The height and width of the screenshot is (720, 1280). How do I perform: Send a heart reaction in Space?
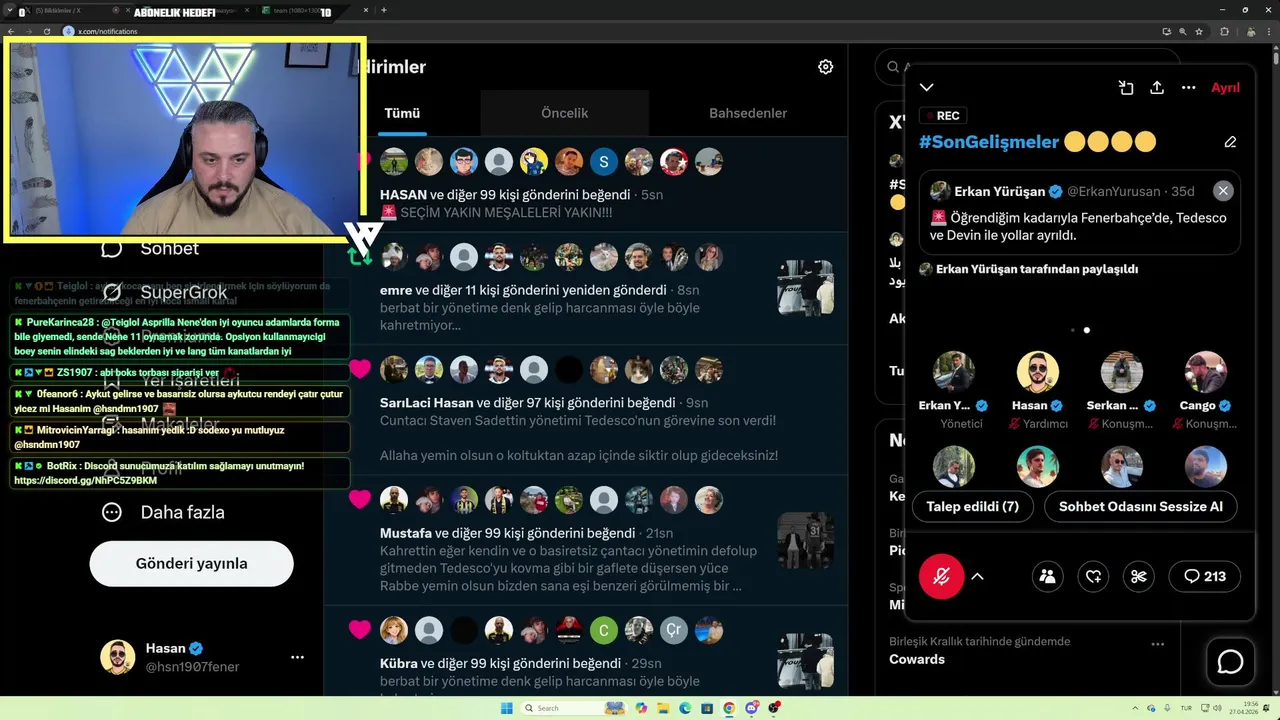[1093, 576]
